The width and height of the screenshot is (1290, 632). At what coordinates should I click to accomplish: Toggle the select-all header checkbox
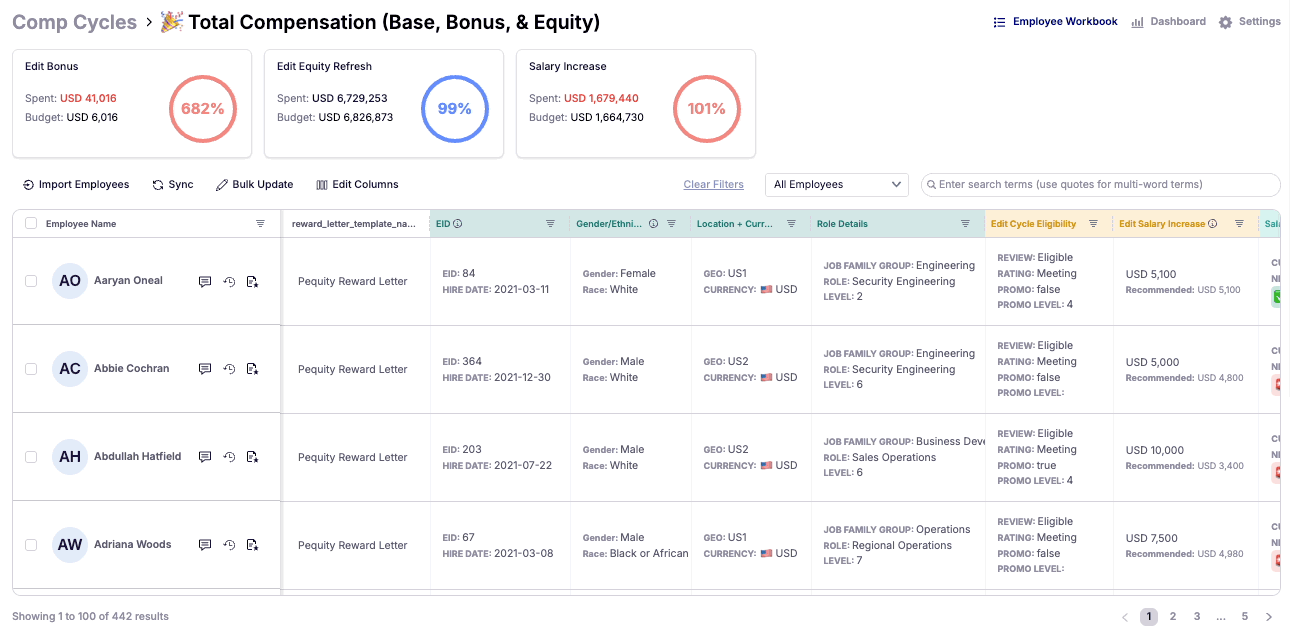click(31, 224)
